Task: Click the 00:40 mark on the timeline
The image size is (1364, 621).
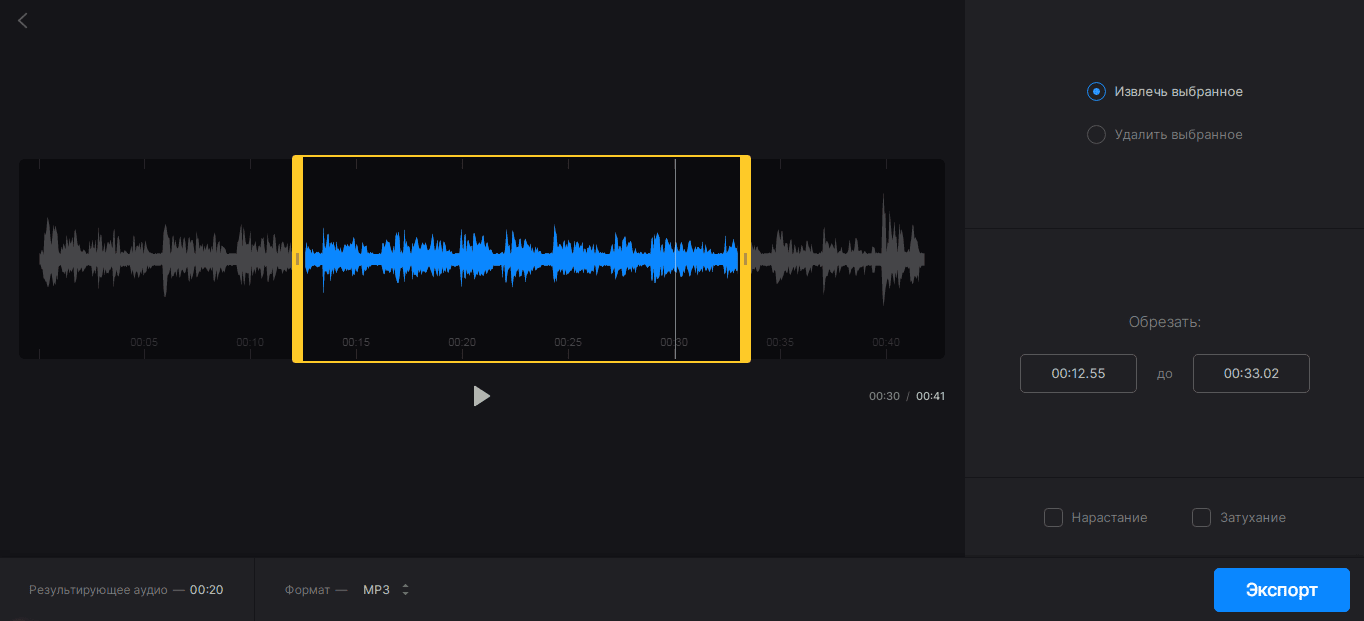Action: pyautogui.click(x=886, y=342)
